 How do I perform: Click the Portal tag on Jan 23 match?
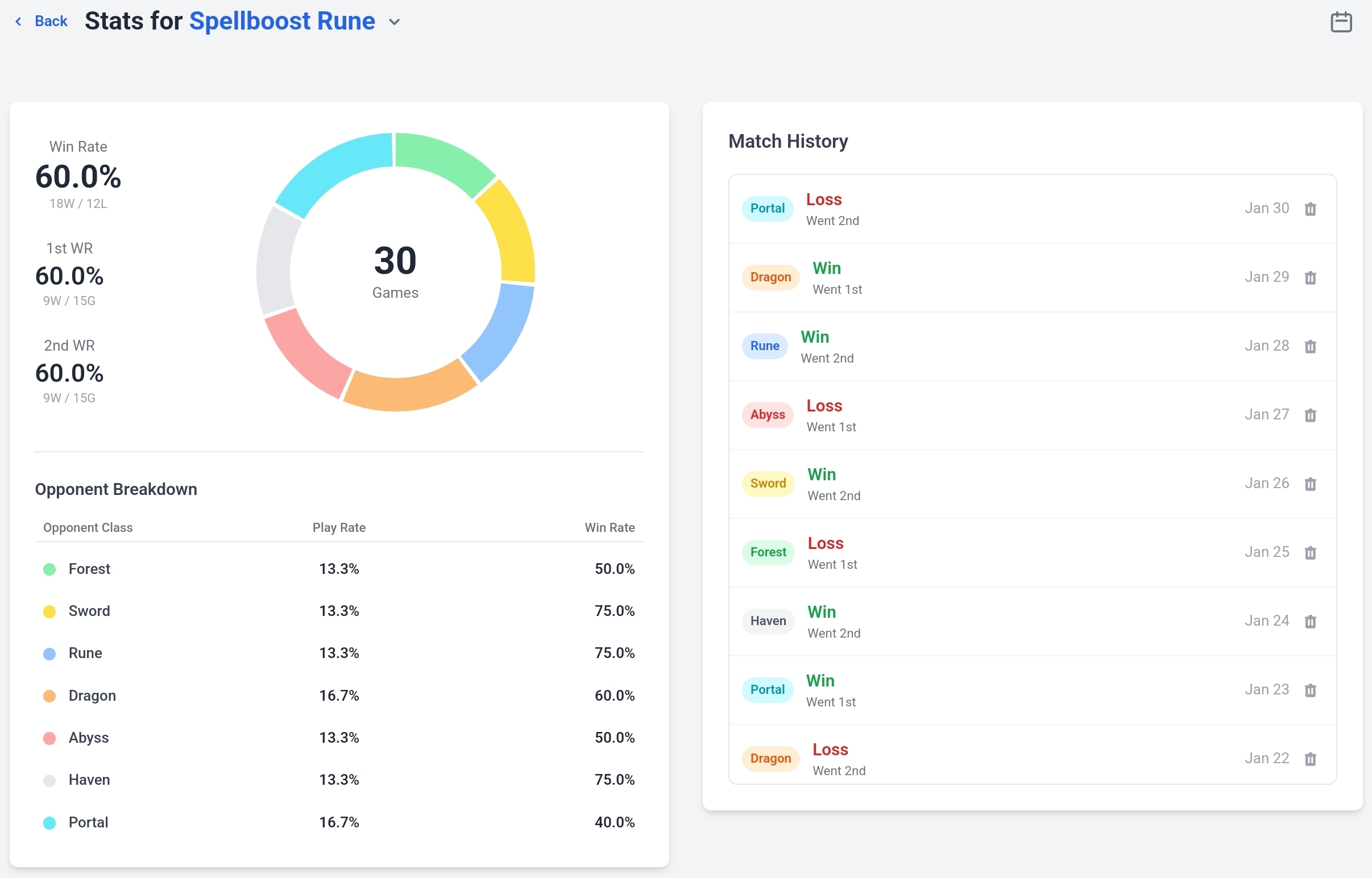767,690
